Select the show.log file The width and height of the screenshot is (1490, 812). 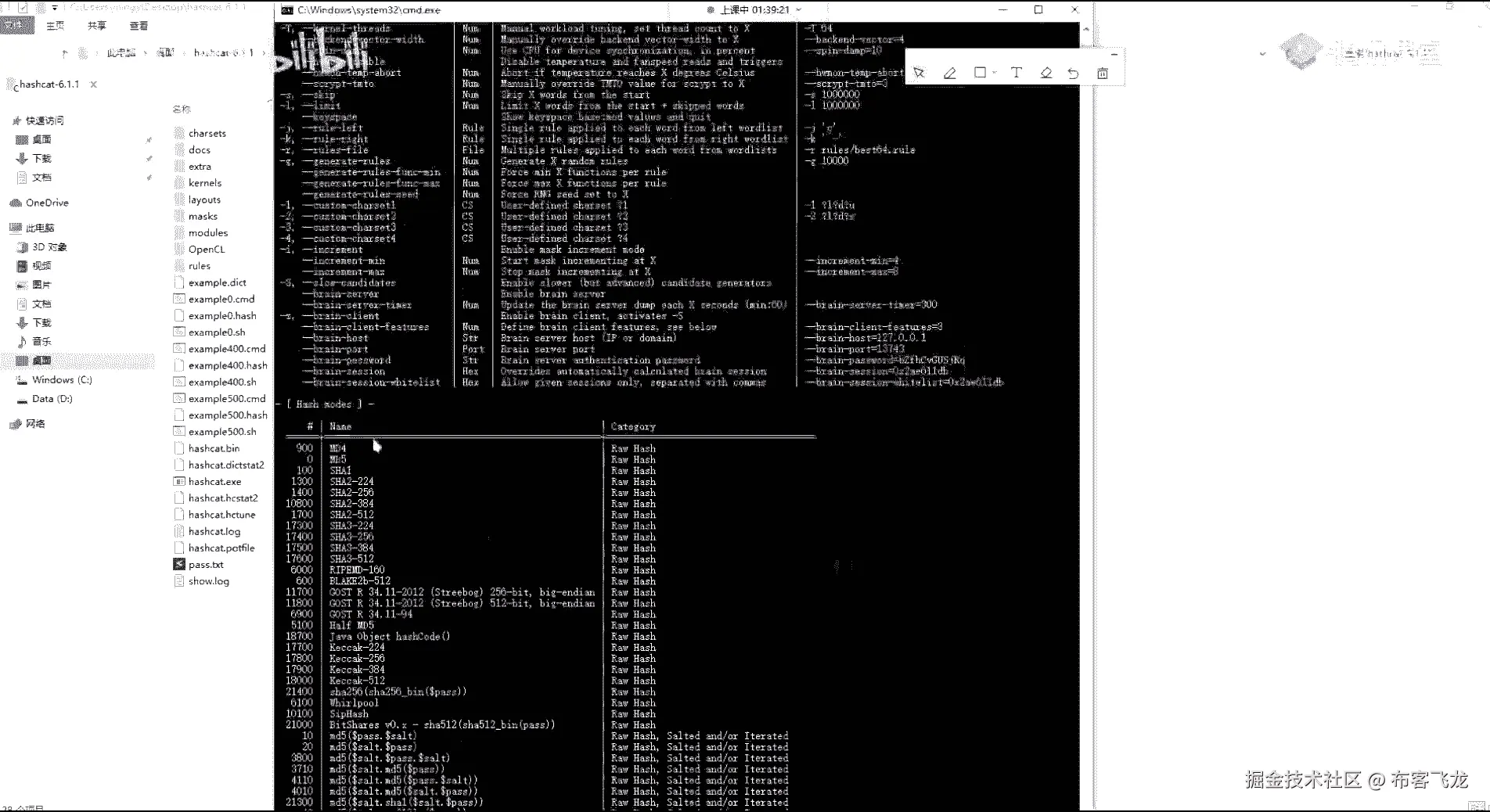pos(208,581)
